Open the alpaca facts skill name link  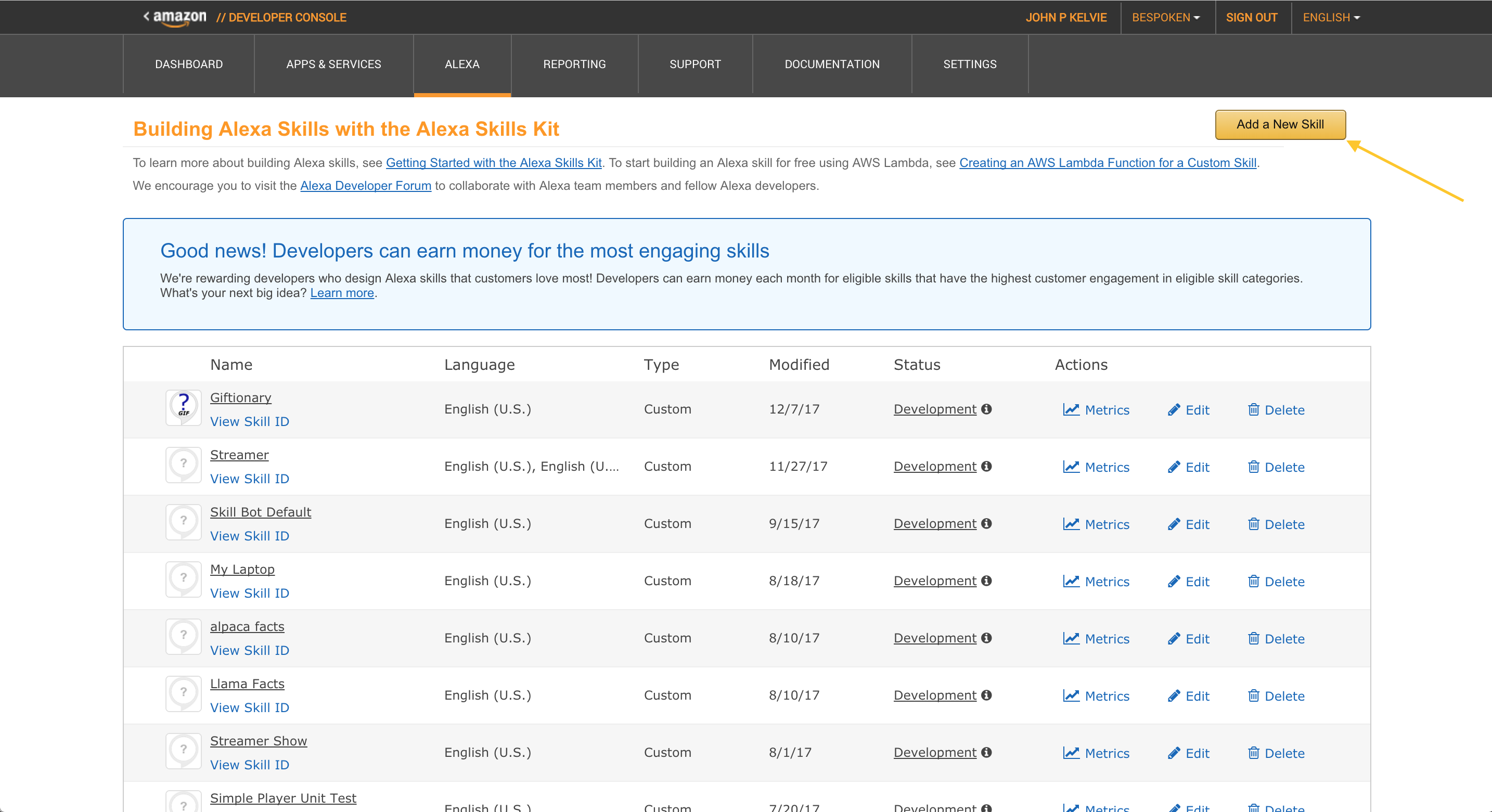(x=247, y=627)
